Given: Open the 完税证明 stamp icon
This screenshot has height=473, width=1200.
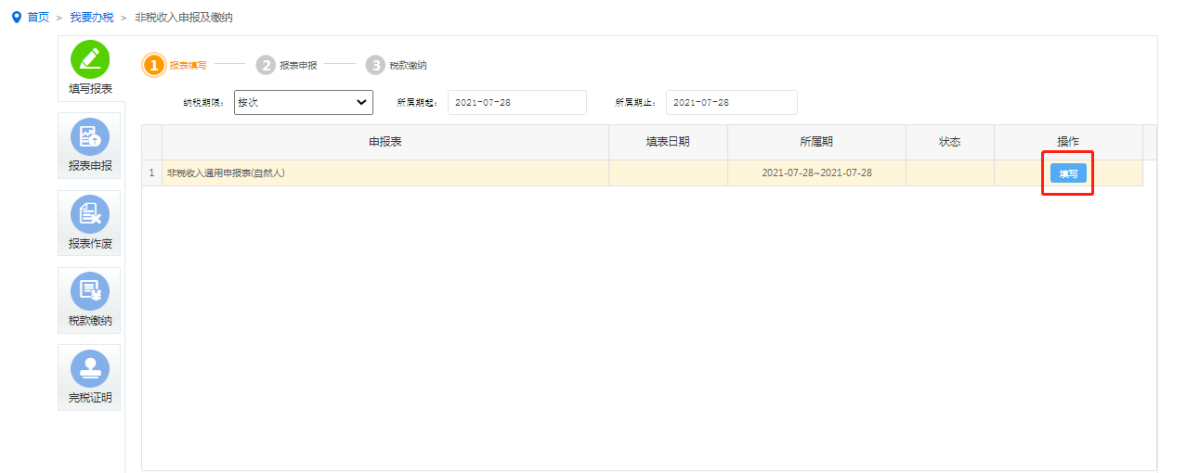Looking at the screenshot, I should pos(90,367).
